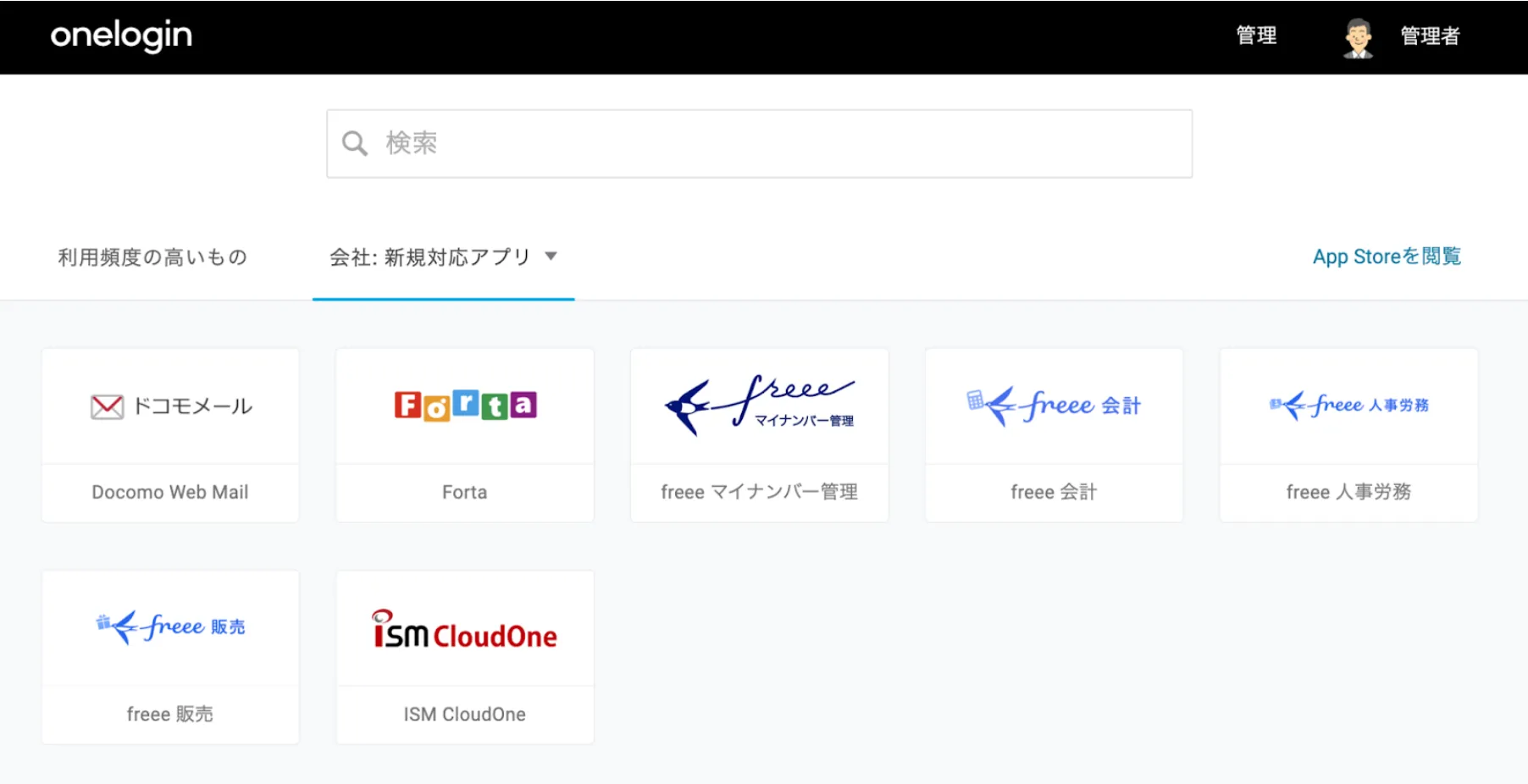
Task: Switch to the 利用頻度の高いもの tab
Action: (152, 257)
